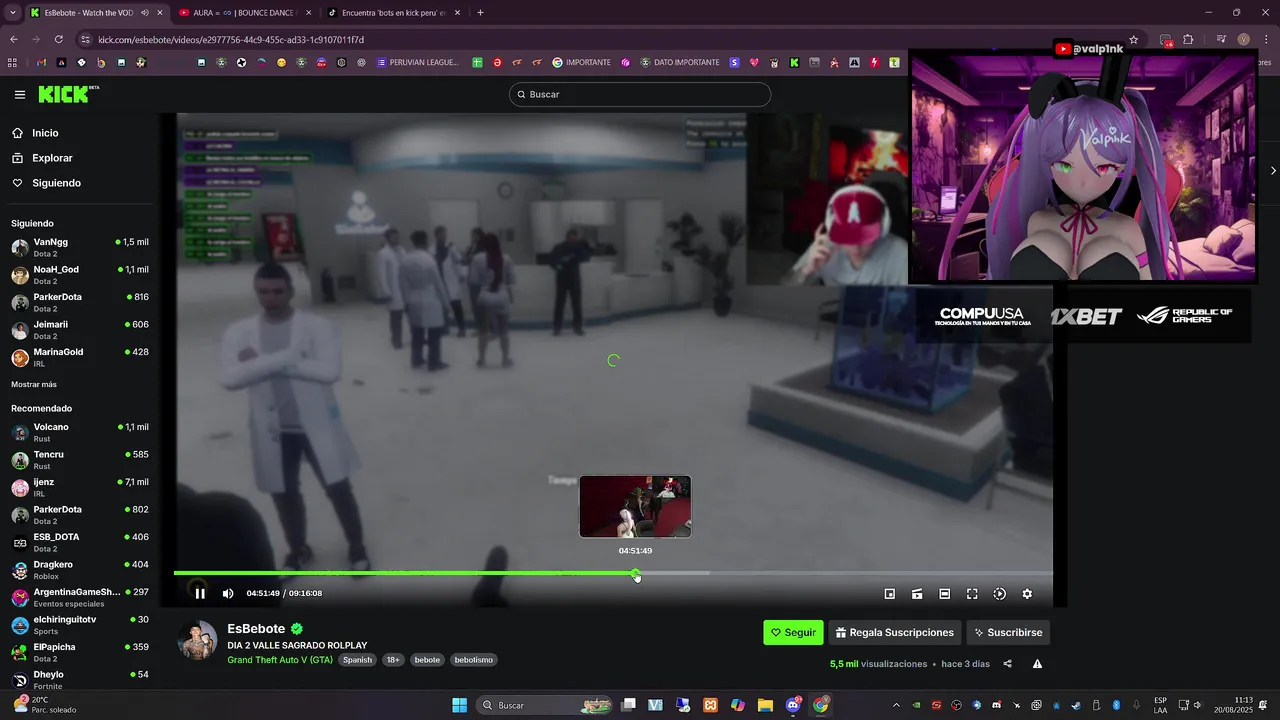Open File Explorer from taskbar
This screenshot has height=720, width=1280.
[765, 705]
